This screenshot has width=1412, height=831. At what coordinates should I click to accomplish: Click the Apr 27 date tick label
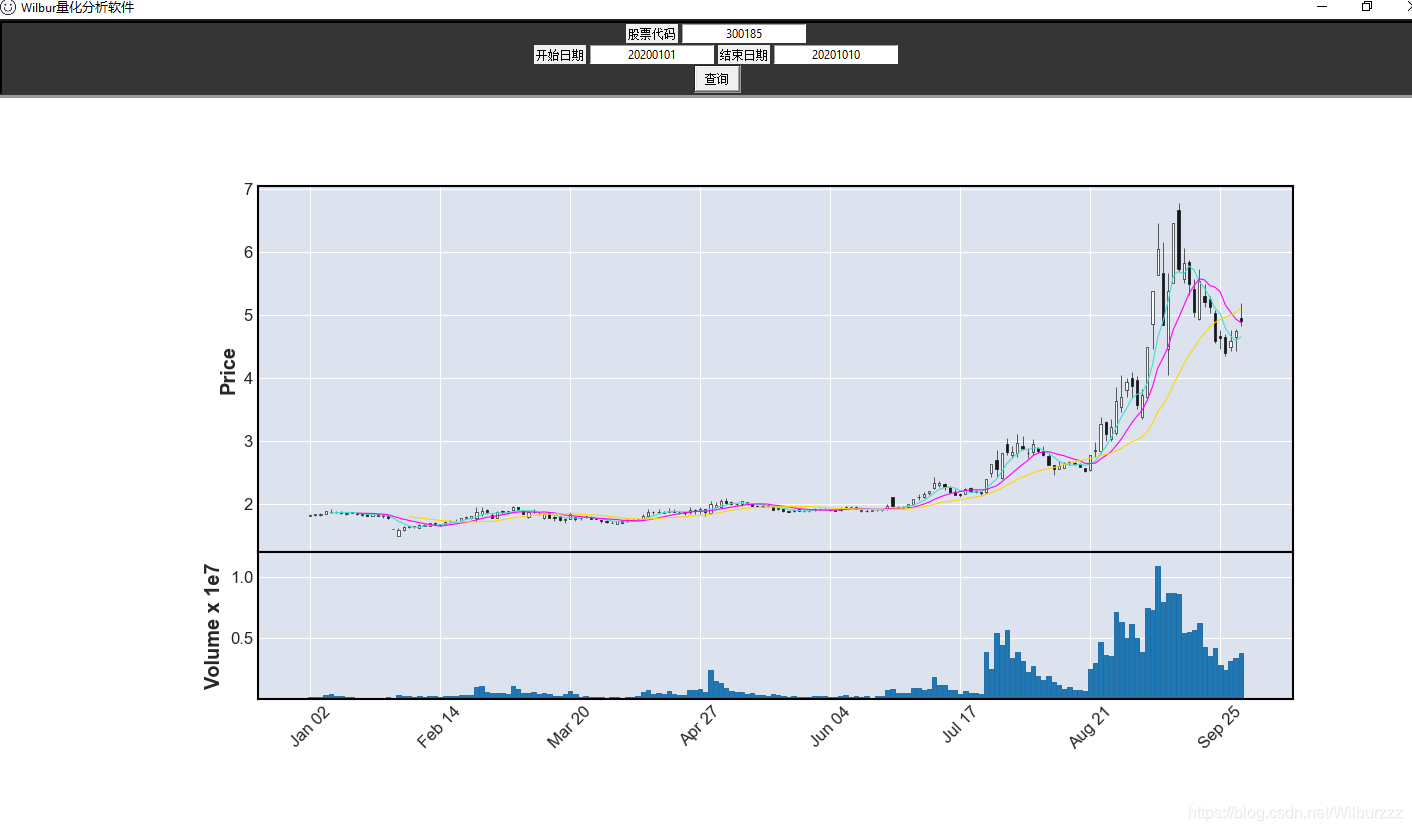[x=699, y=726]
